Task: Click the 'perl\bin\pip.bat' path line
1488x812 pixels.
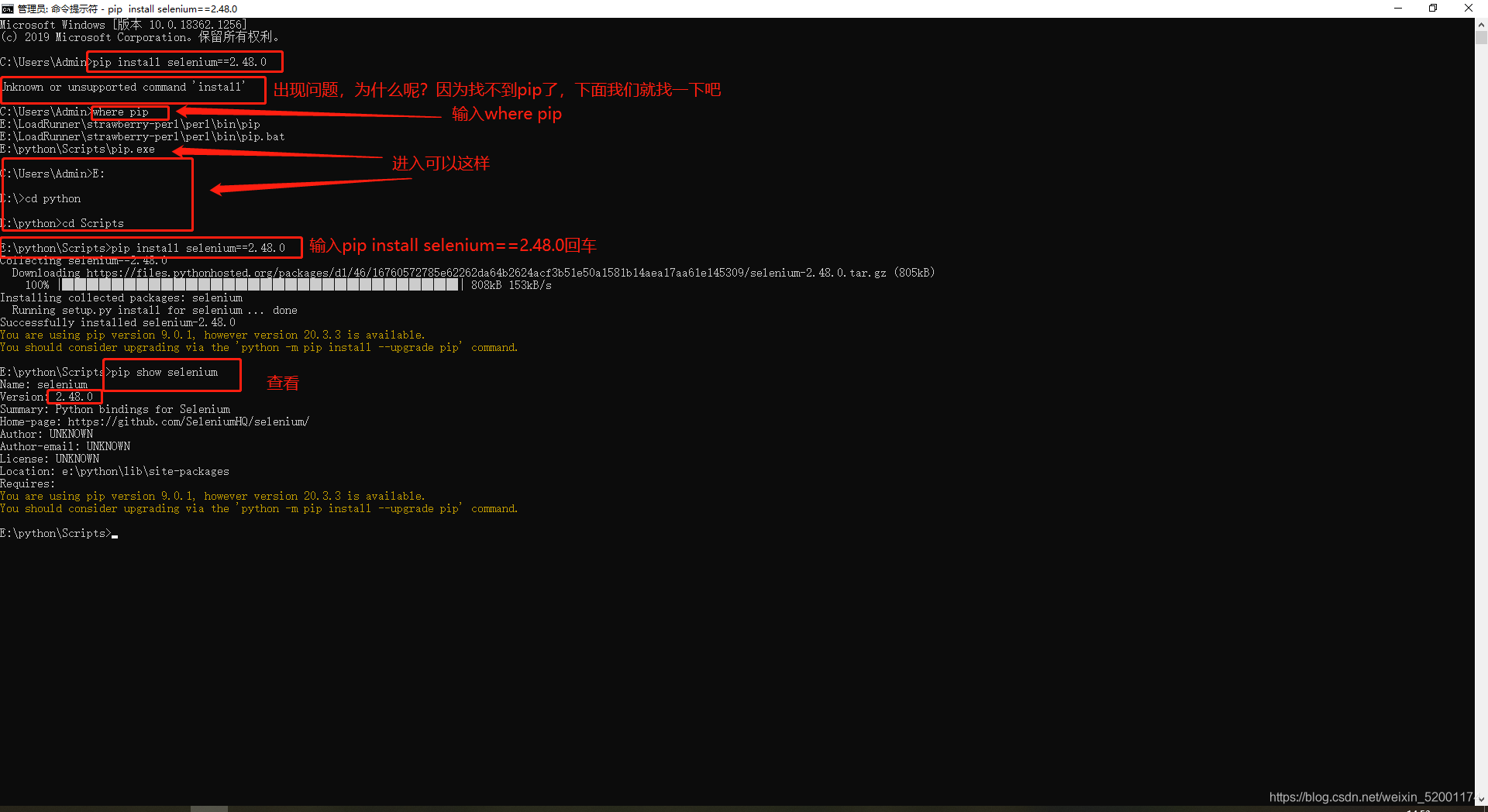Action: [143, 136]
